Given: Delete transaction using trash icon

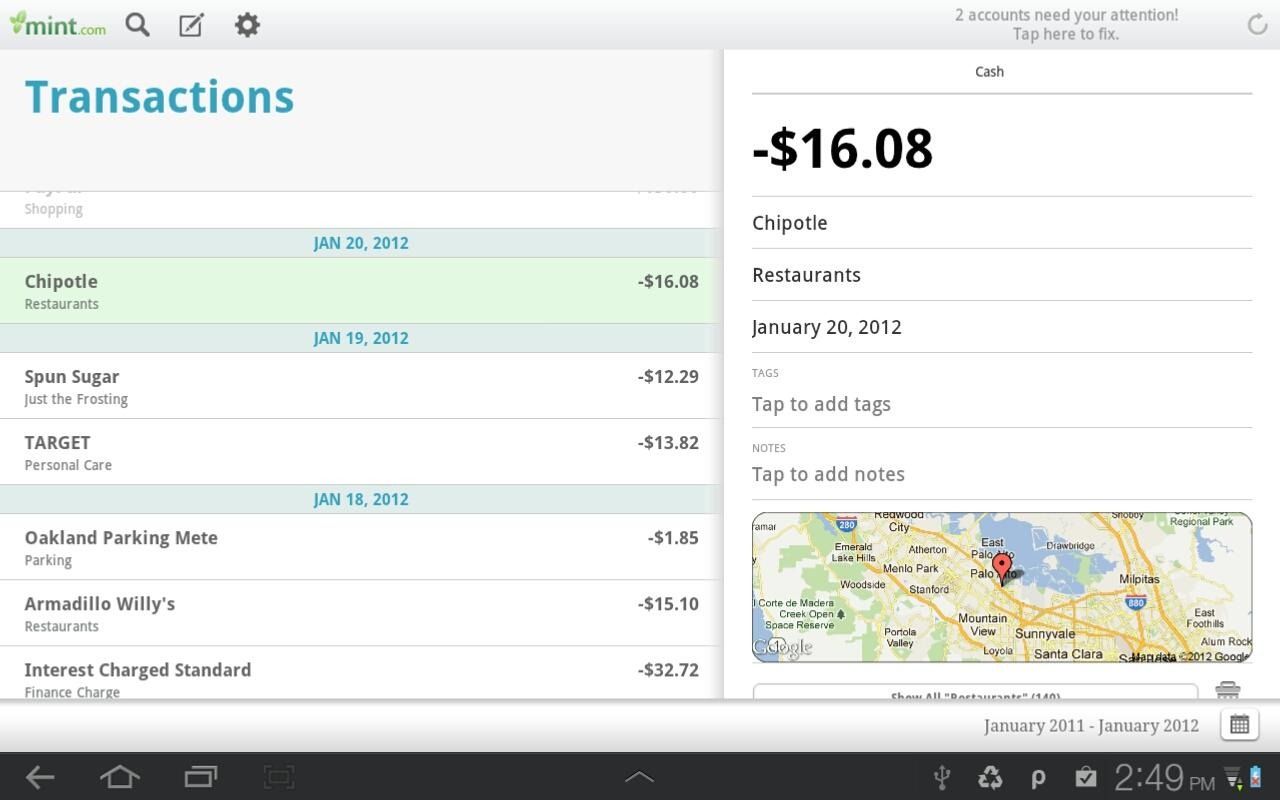Looking at the screenshot, I should 1227,690.
